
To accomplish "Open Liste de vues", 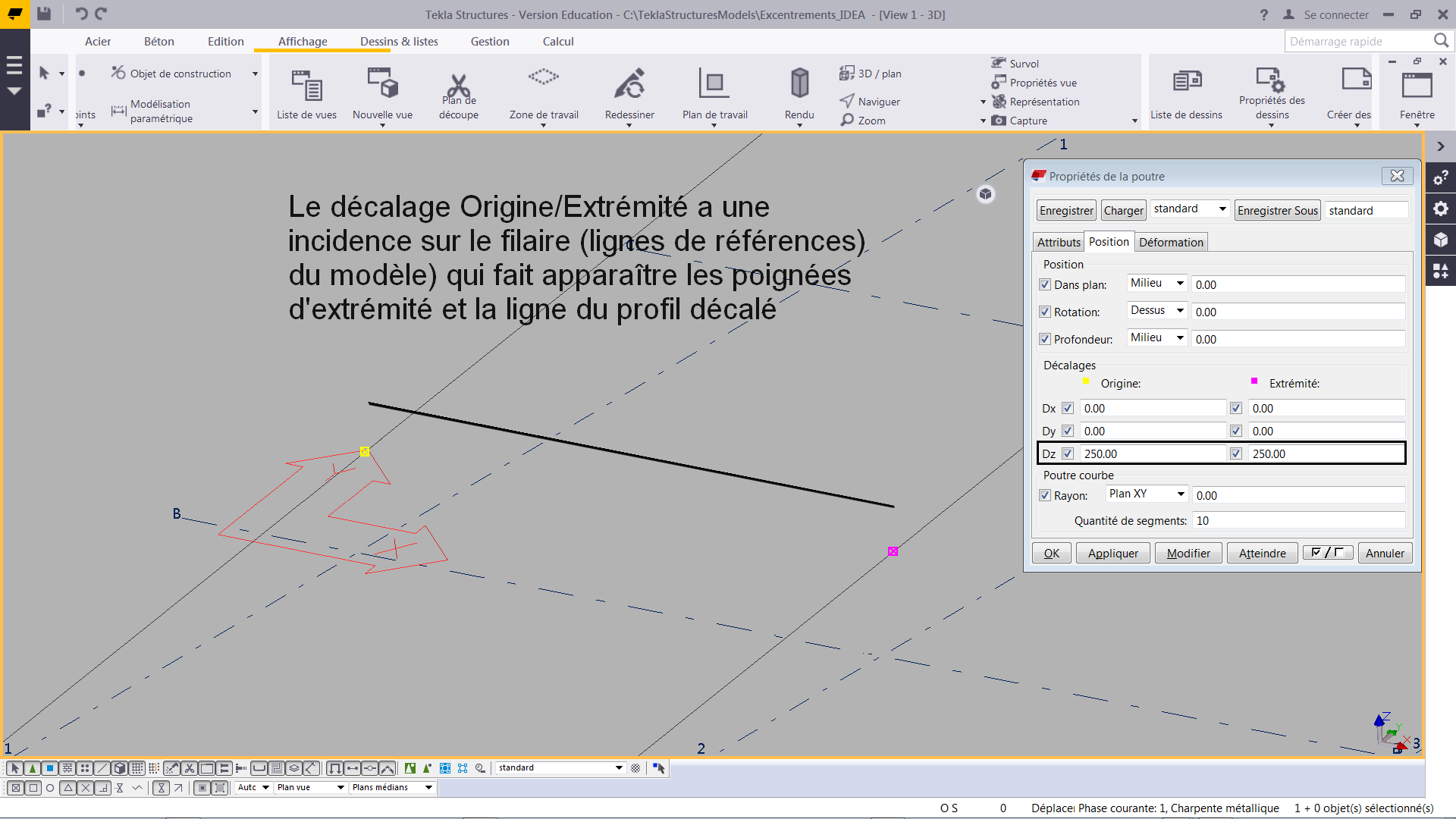I will tap(306, 93).
